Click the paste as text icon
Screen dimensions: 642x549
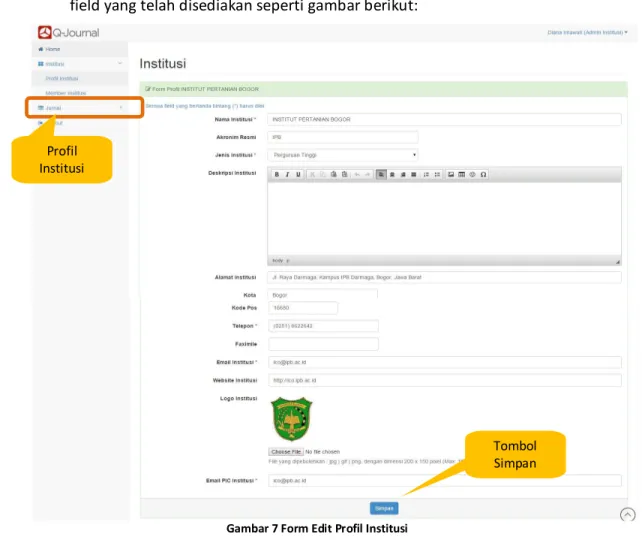pyautogui.click(x=345, y=174)
